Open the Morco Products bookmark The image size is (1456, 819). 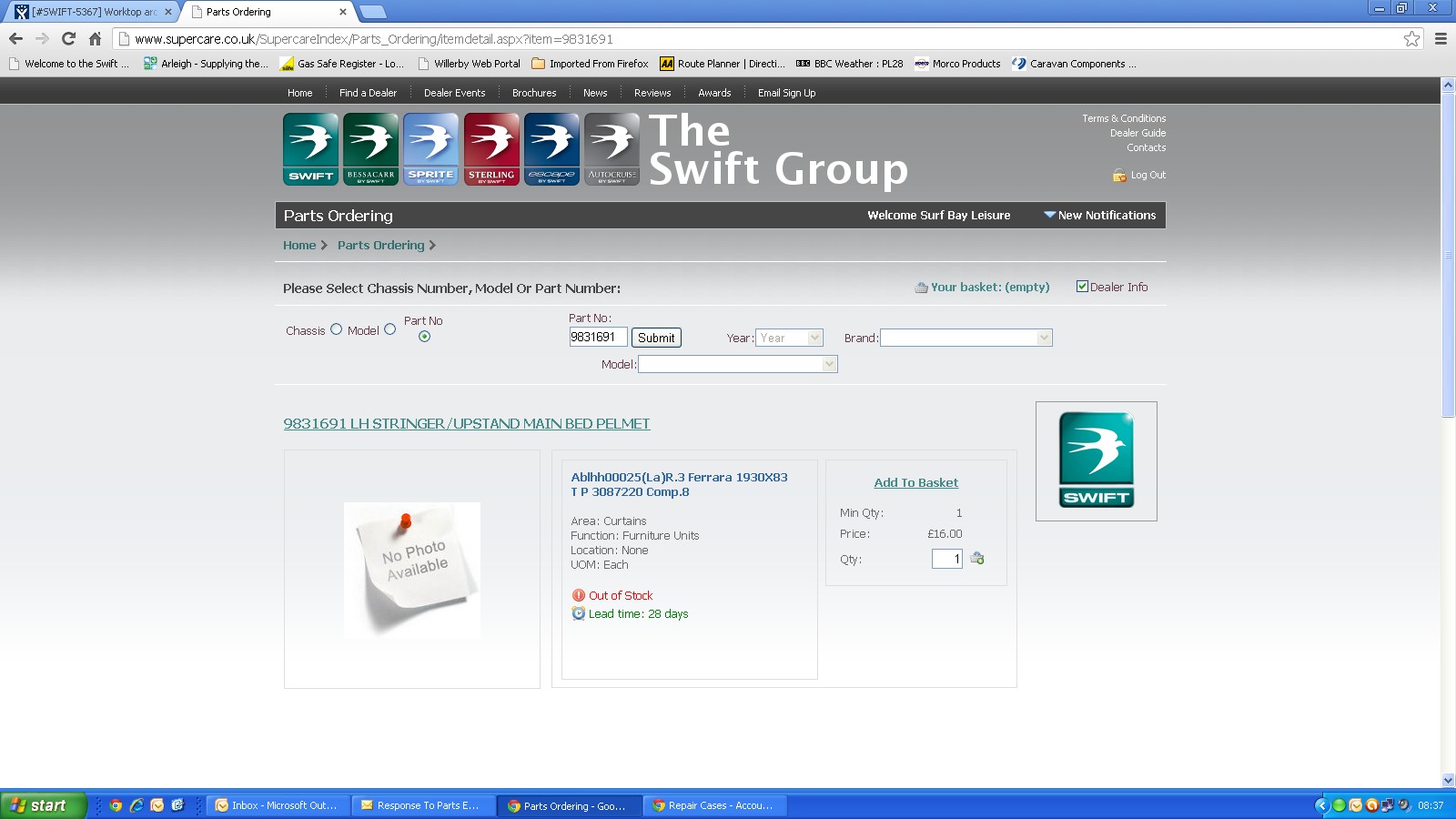click(957, 64)
